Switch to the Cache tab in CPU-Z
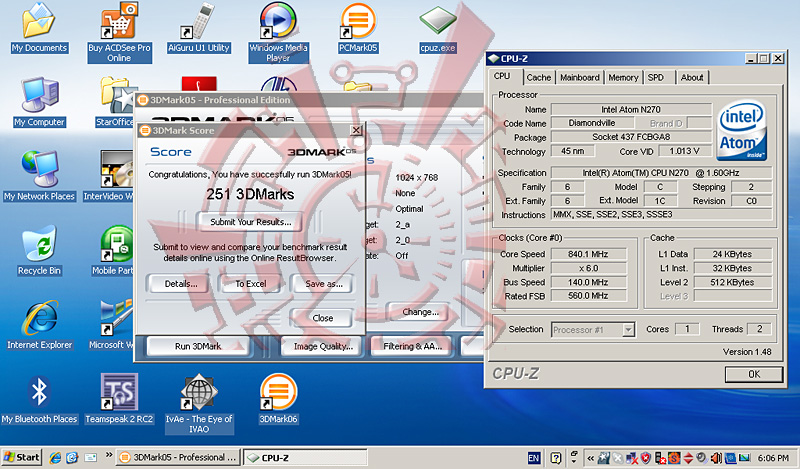 tap(539, 78)
